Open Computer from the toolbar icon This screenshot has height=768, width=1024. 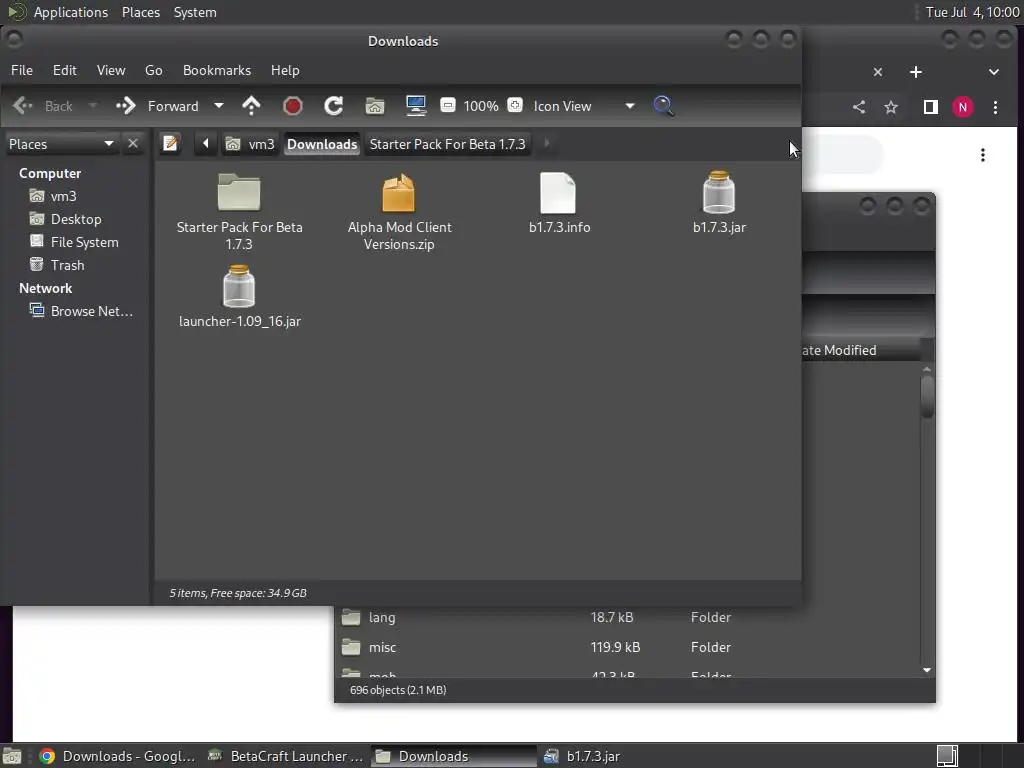(416, 106)
